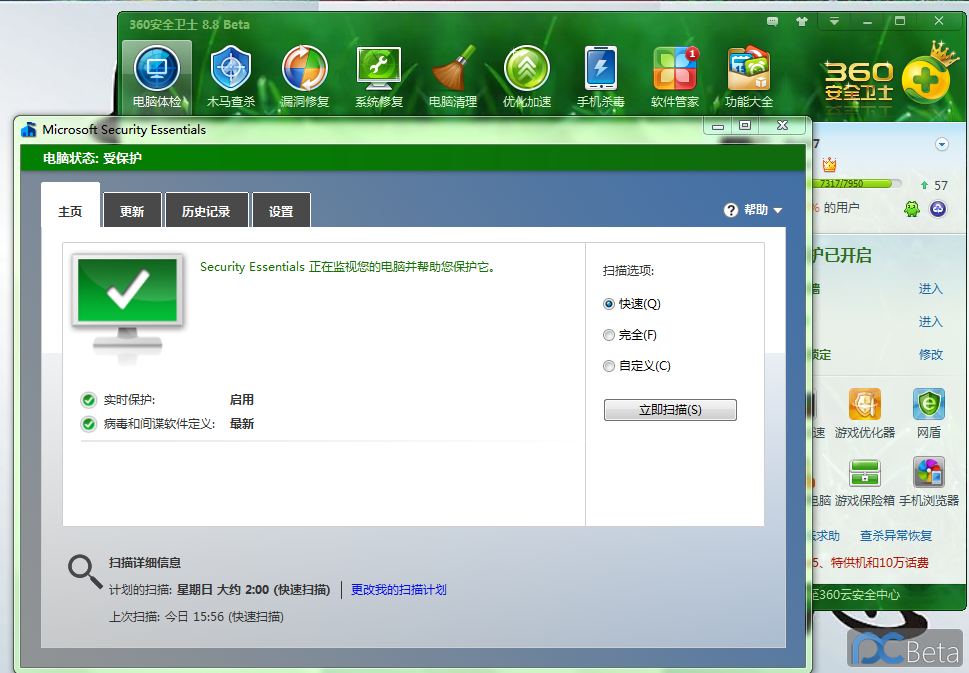Click 病毒和间谍软件定义 green check icon
969x673 pixels.
(88, 424)
